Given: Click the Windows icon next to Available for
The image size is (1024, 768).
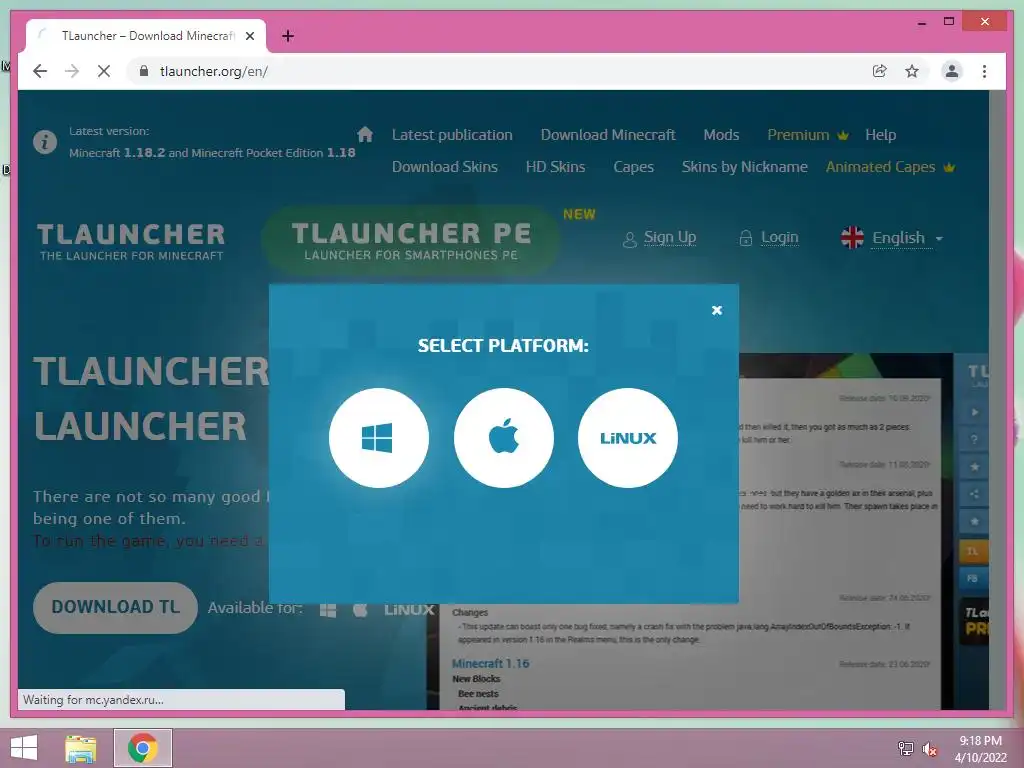Looking at the screenshot, I should [328, 610].
